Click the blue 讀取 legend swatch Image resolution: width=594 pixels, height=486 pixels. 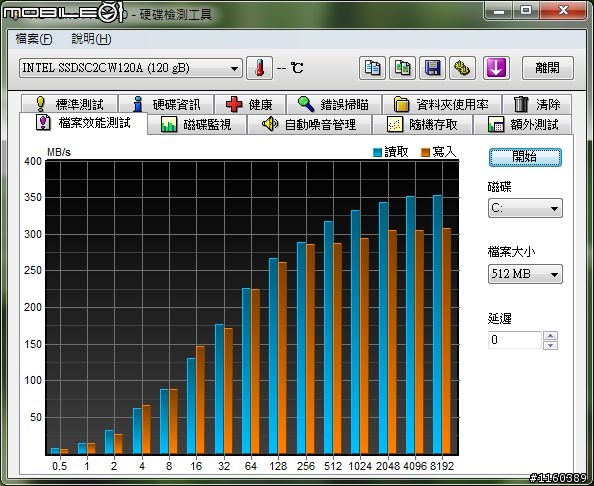377,152
